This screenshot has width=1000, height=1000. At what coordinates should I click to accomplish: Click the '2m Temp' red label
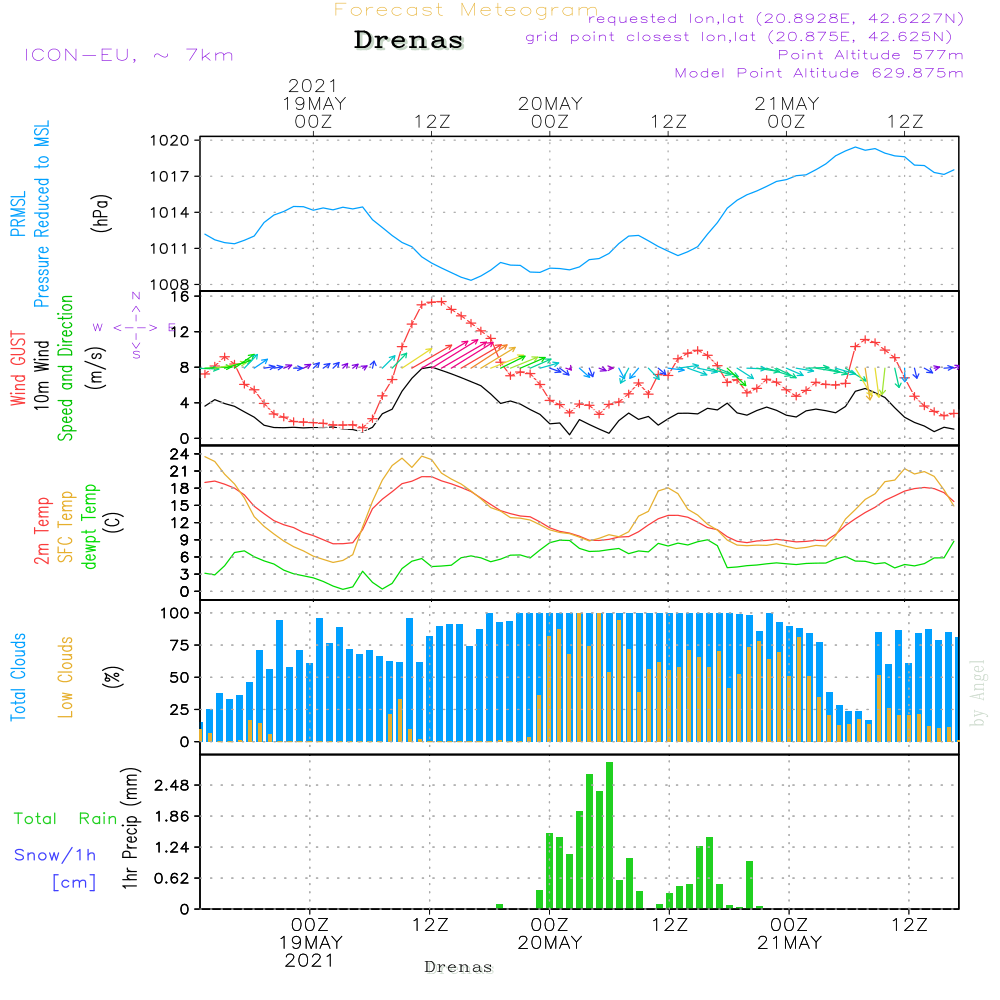point(41,531)
